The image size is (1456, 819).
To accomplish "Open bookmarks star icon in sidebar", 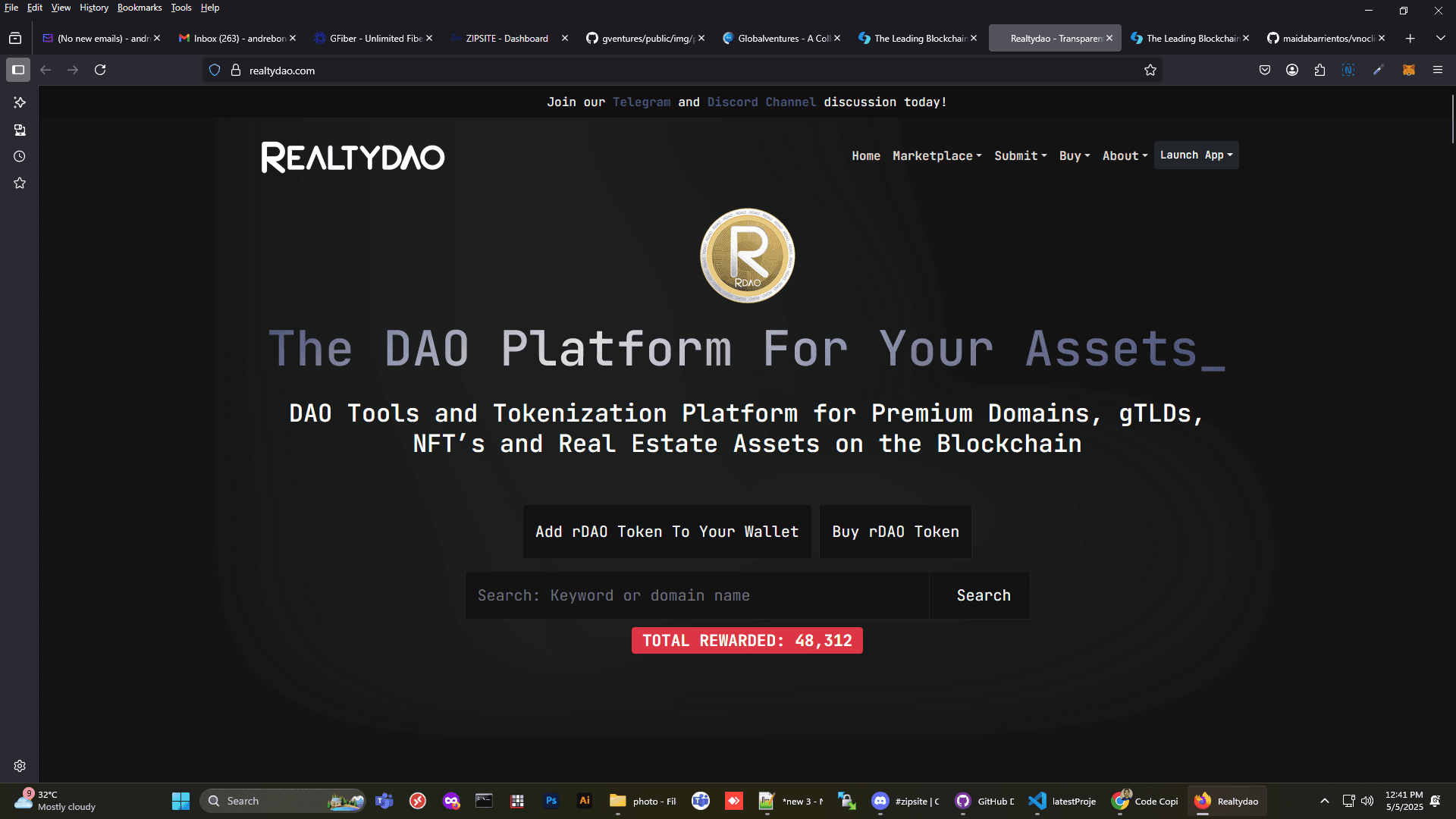I will tap(20, 183).
